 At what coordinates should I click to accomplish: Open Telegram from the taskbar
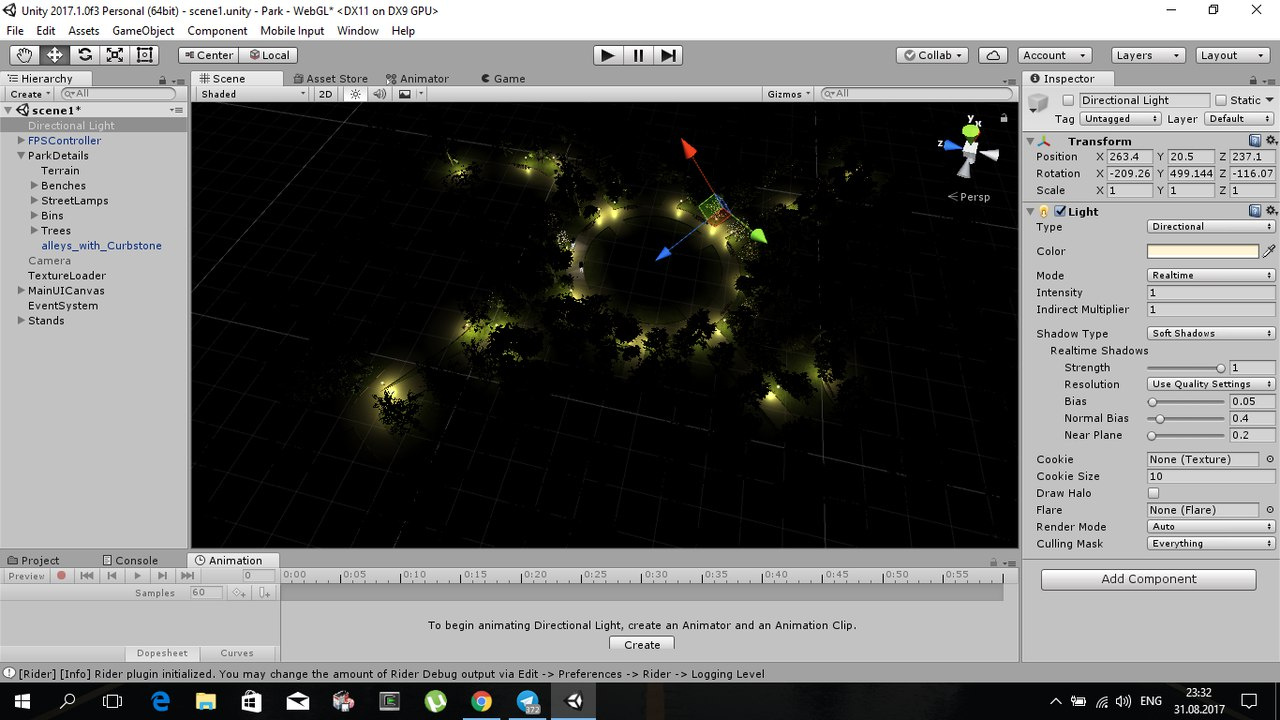527,701
